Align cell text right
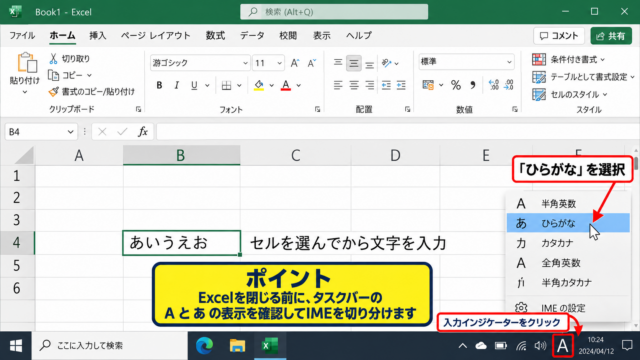Image resolution: width=640 pixels, height=360 pixels. (369, 85)
